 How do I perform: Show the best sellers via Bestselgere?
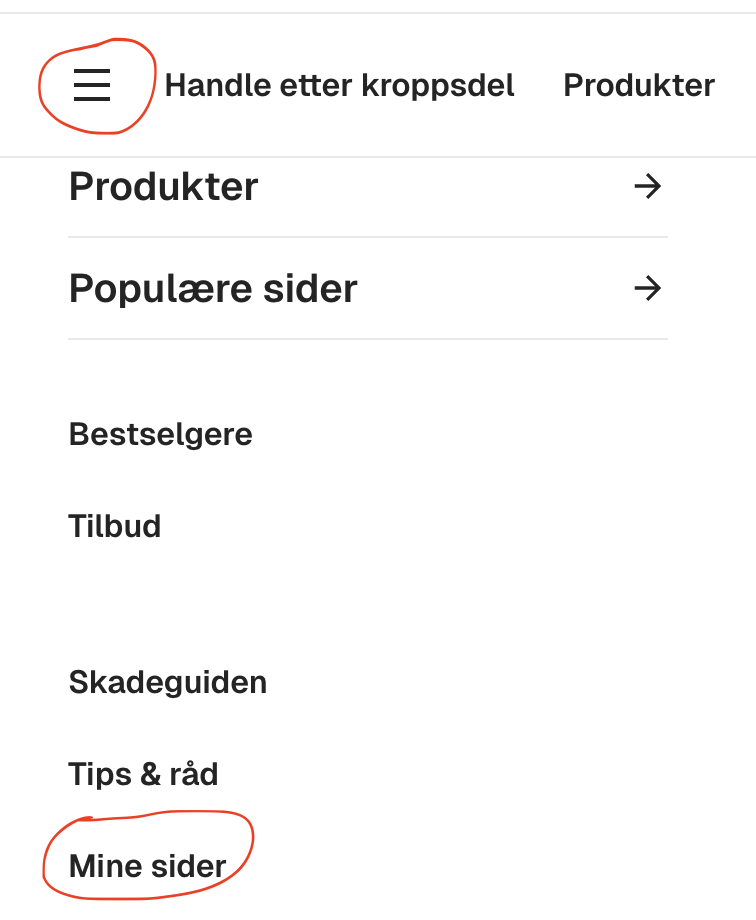click(160, 435)
